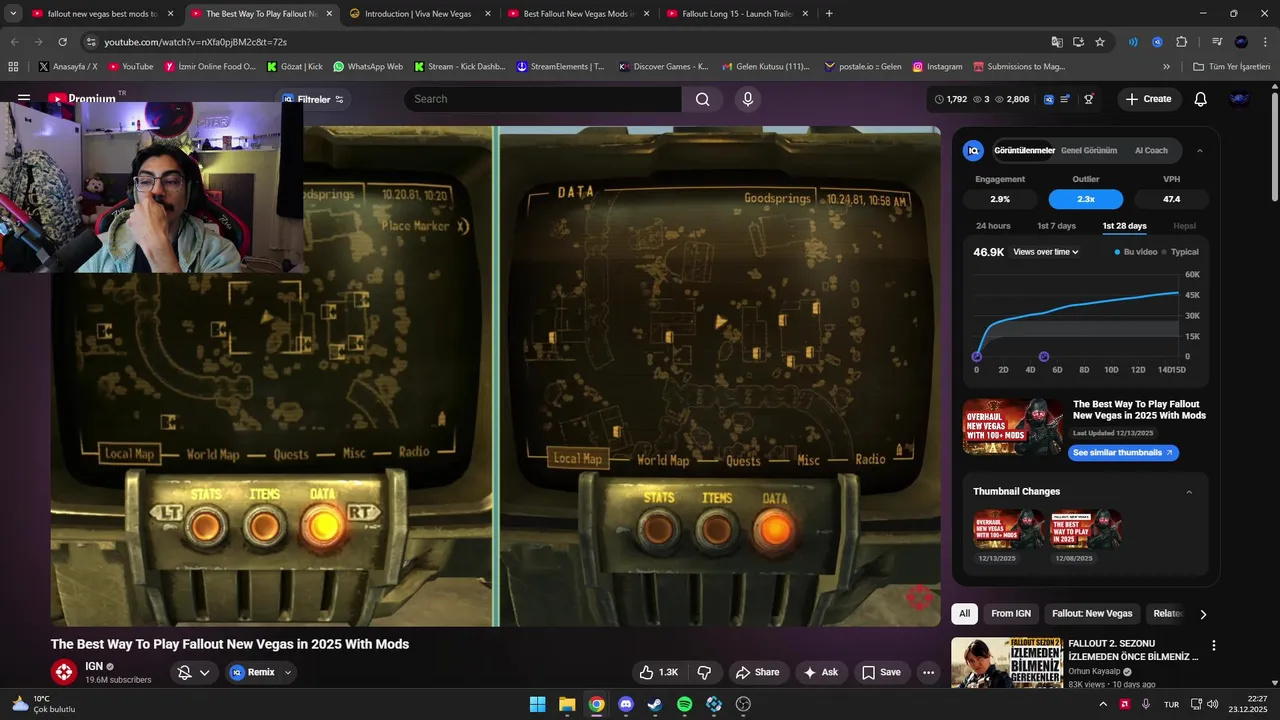Screen dimensions: 1280x720
Task: Collapse the Thumbnail Changes section
Action: 1189,492
